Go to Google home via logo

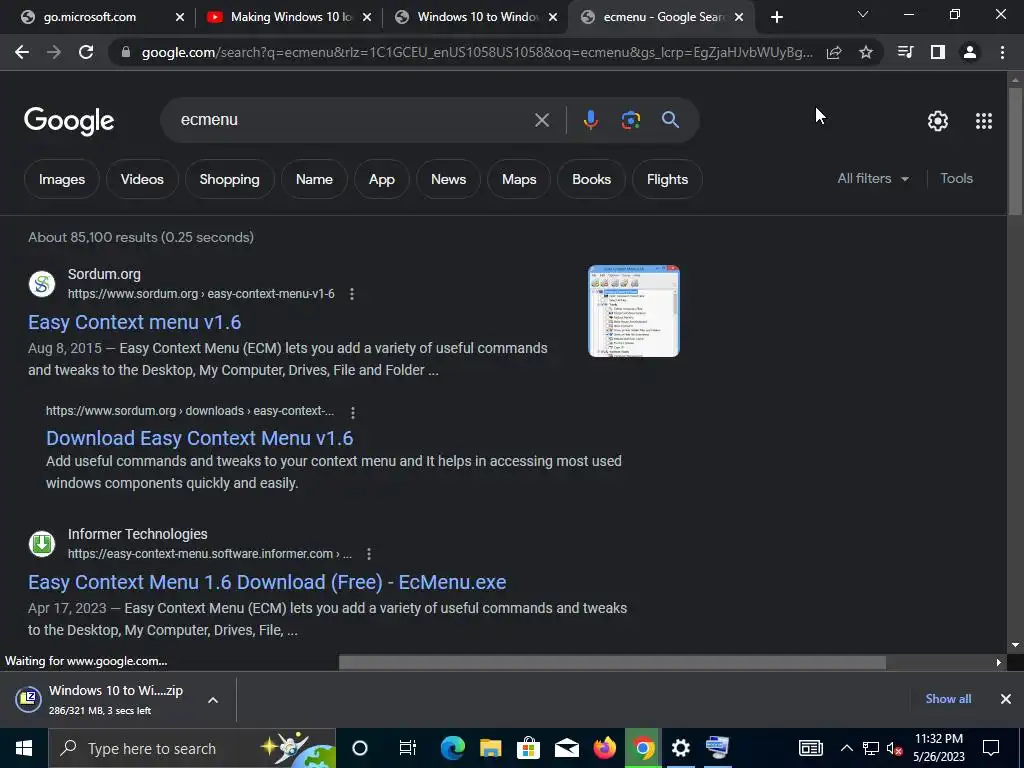69,121
